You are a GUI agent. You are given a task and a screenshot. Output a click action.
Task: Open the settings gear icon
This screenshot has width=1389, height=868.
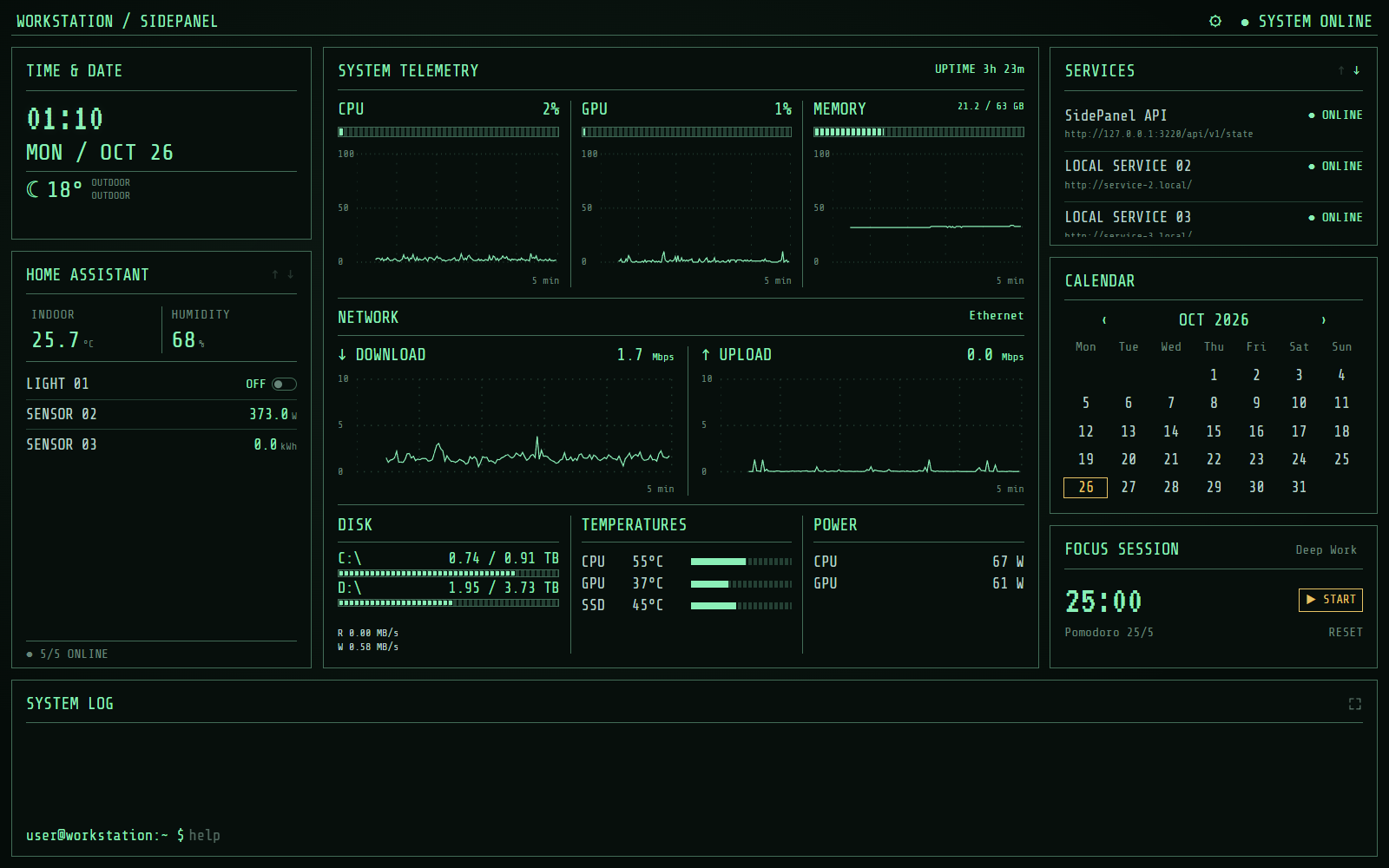coord(1215,21)
